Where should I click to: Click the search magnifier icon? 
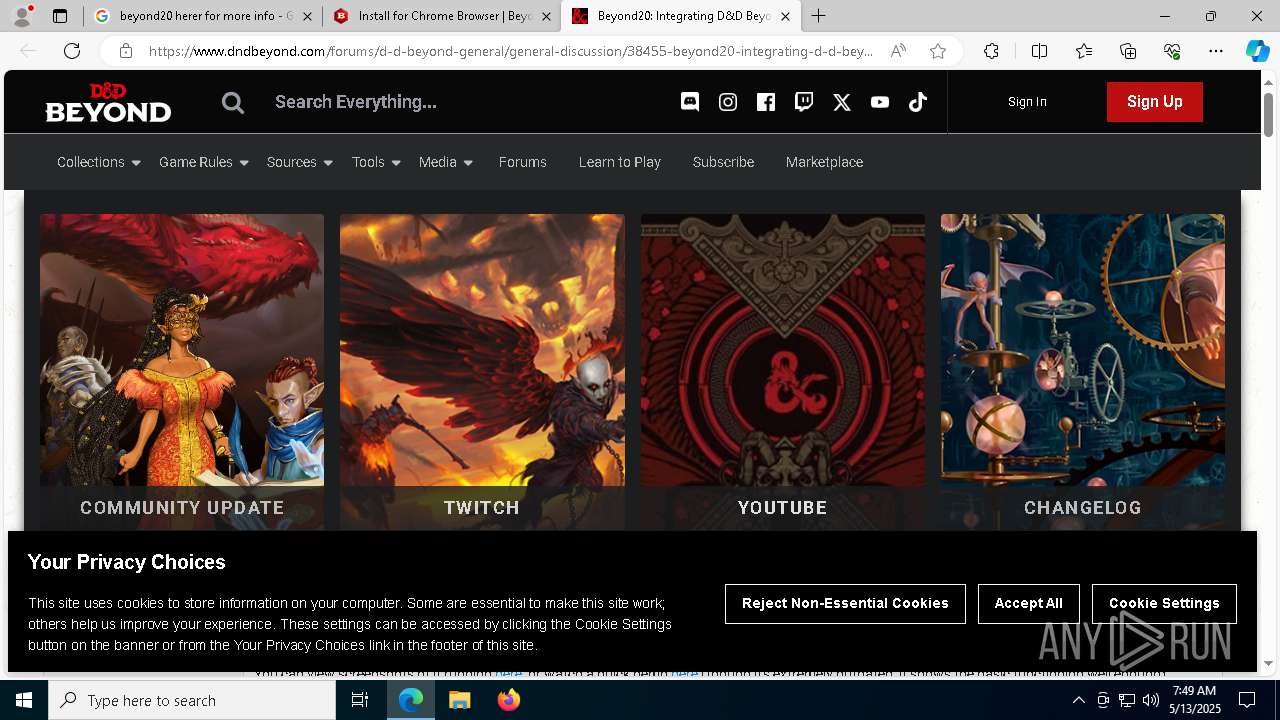pyautogui.click(x=233, y=102)
